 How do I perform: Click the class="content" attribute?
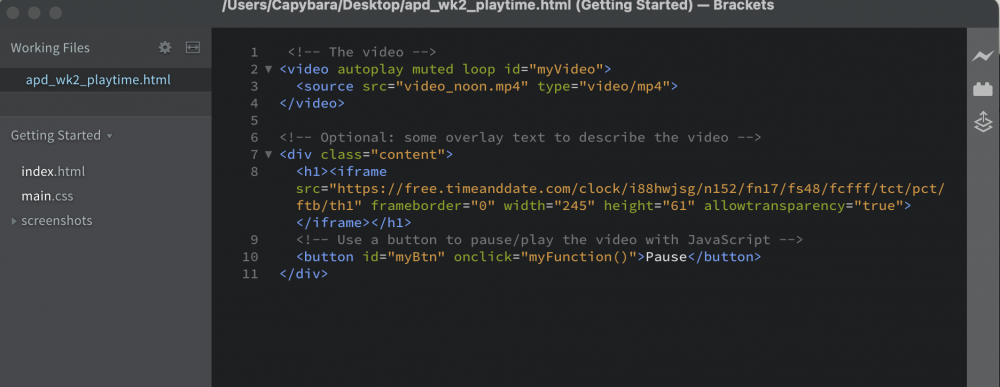click(x=383, y=154)
